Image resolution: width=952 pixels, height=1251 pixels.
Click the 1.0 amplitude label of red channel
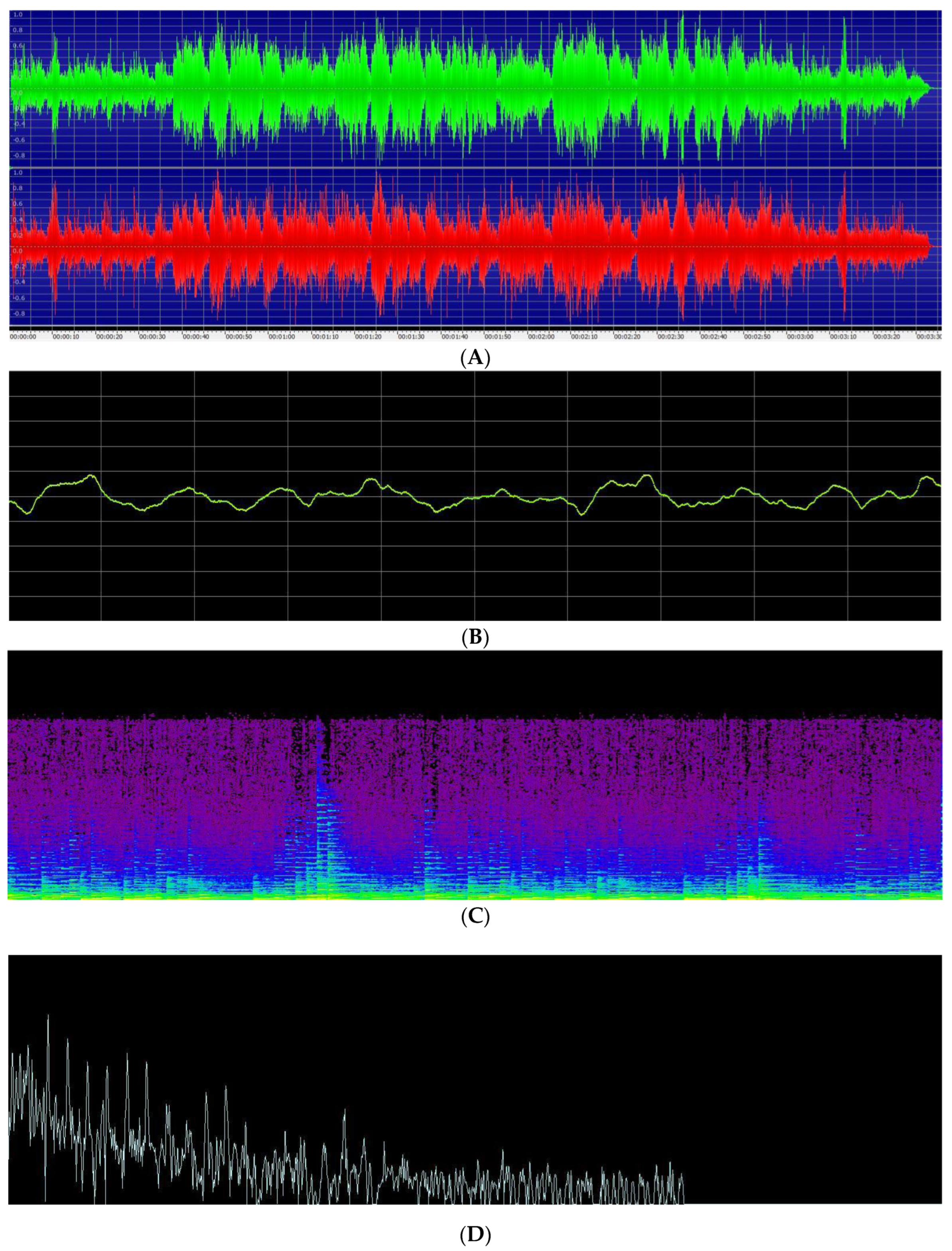pos(18,172)
